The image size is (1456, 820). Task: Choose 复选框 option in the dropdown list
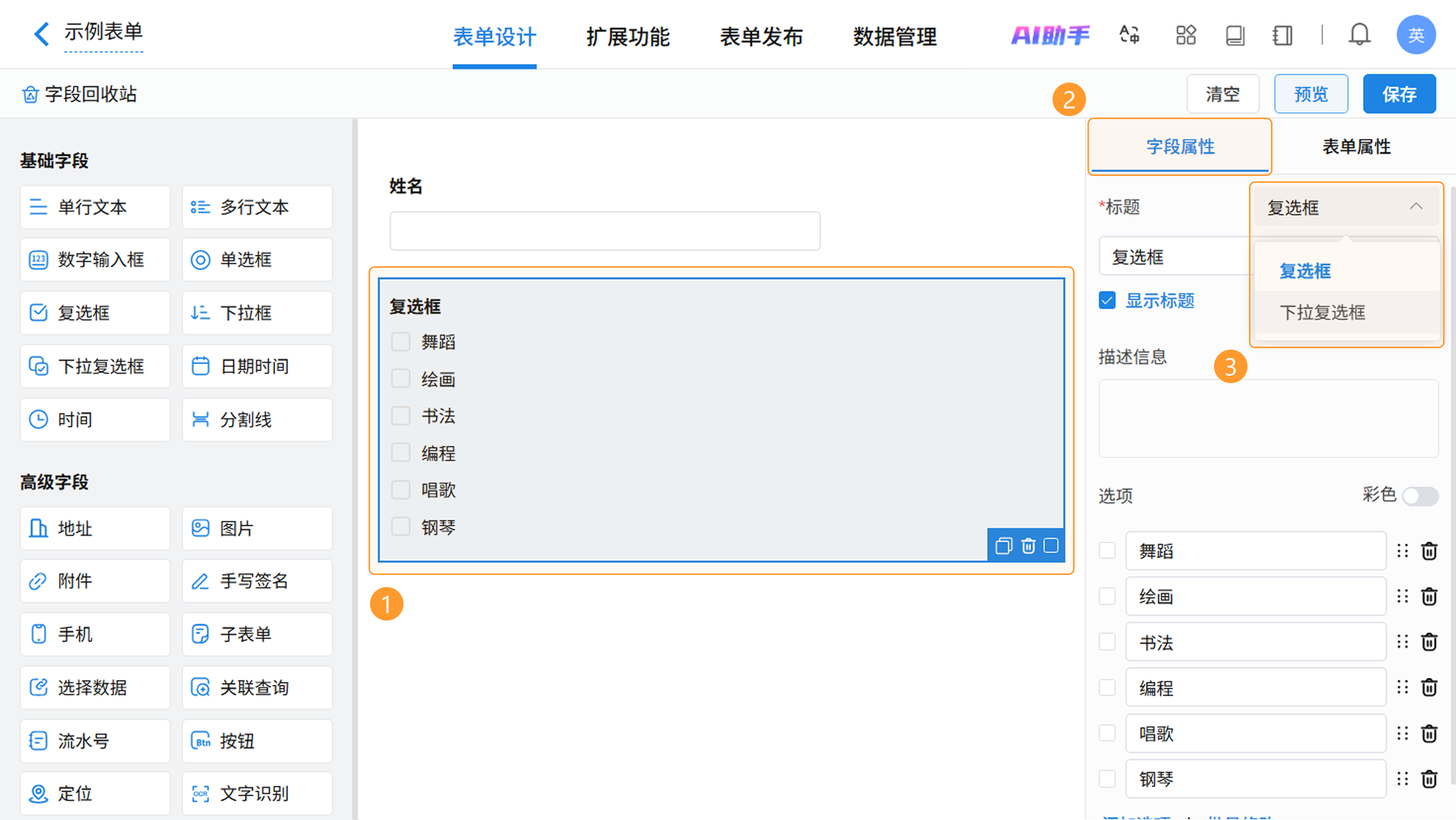point(1305,271)
